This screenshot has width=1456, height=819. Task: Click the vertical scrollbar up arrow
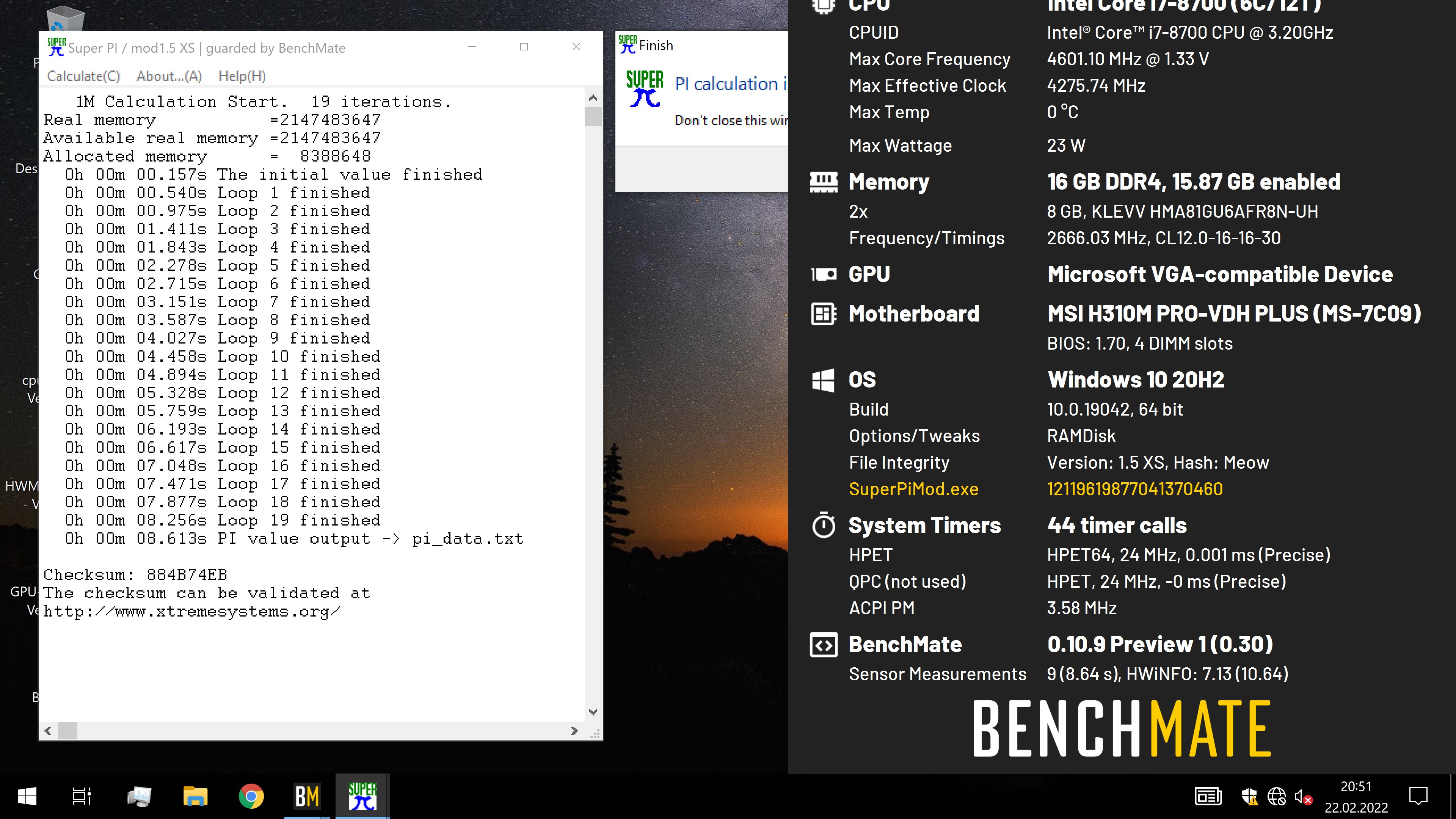pyautogui.click(x=593, y=98)
